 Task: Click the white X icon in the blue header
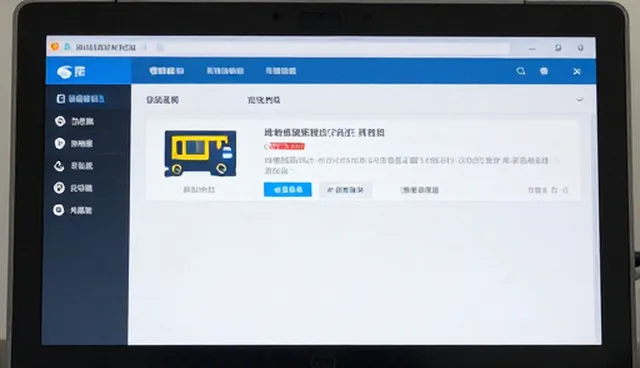click(x=577, y=71)
